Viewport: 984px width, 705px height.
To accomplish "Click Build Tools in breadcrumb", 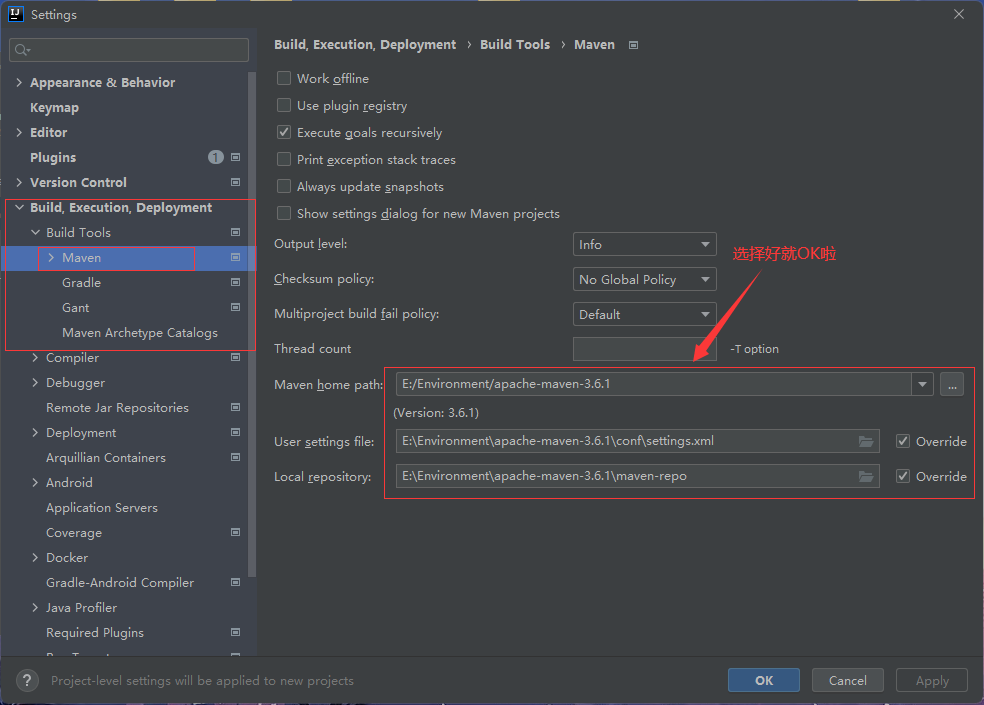I will coord(515,45).
